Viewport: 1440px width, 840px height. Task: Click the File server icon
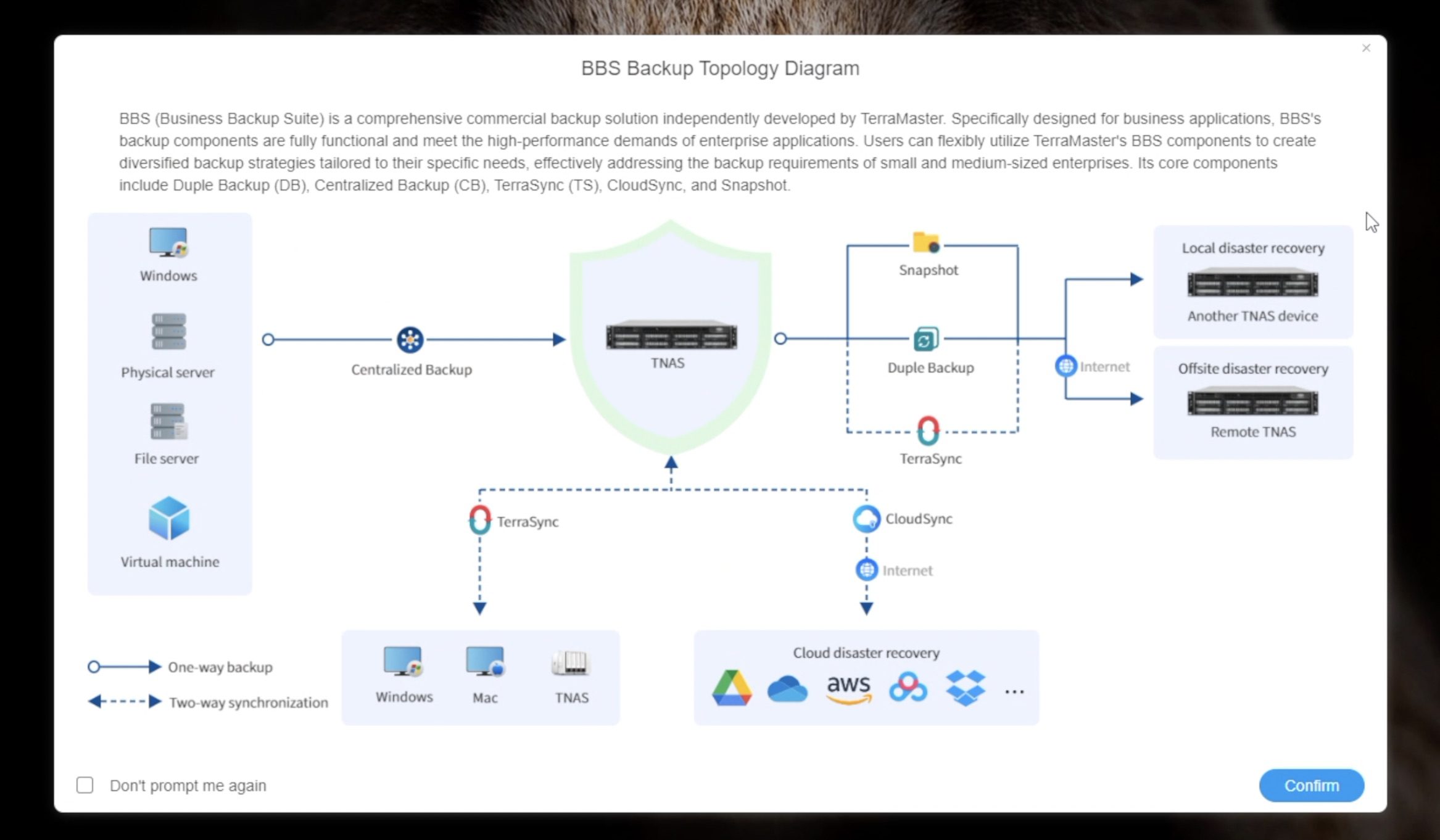[168, 421]
